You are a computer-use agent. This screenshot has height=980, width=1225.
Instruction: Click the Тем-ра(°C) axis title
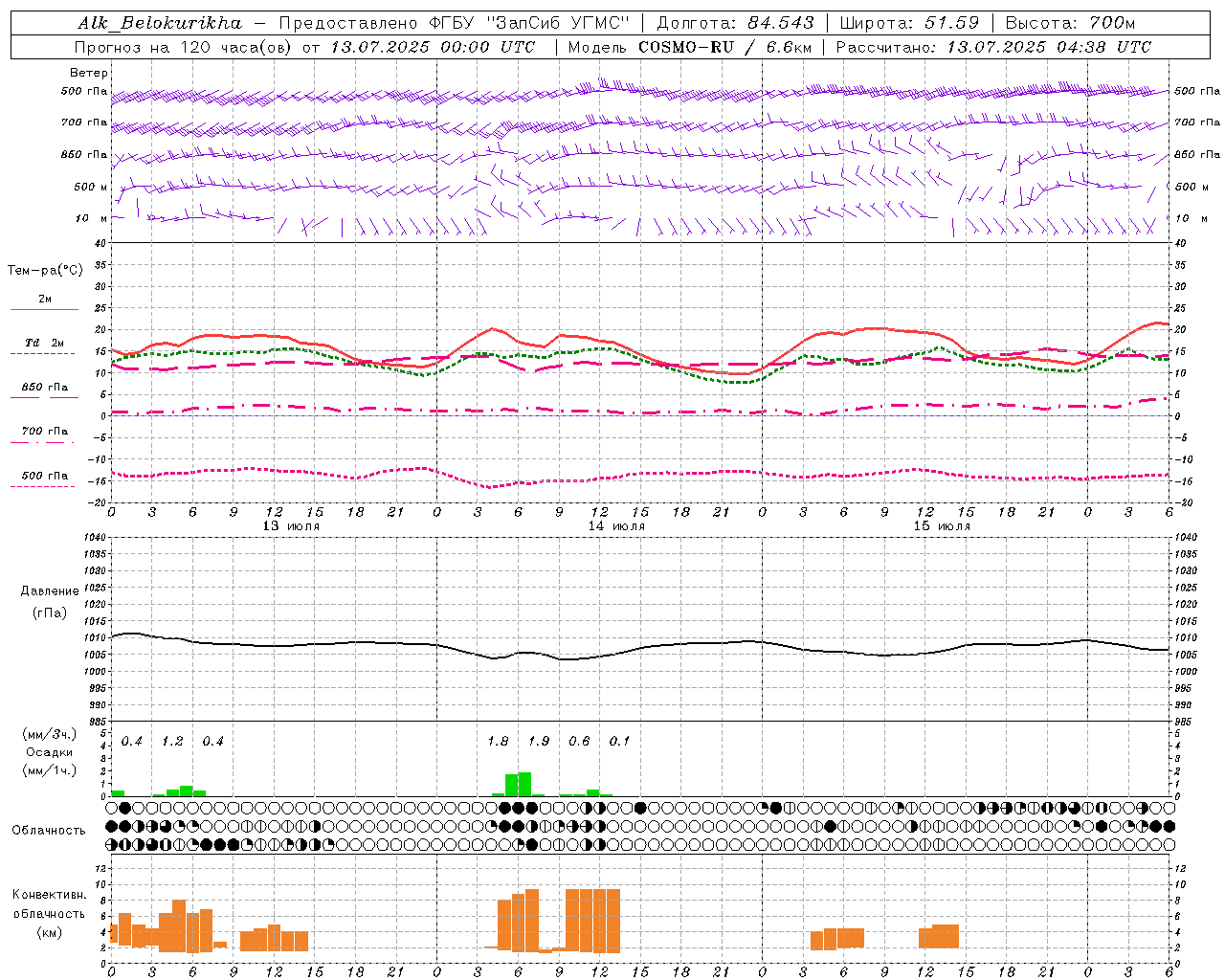point(45,271)
